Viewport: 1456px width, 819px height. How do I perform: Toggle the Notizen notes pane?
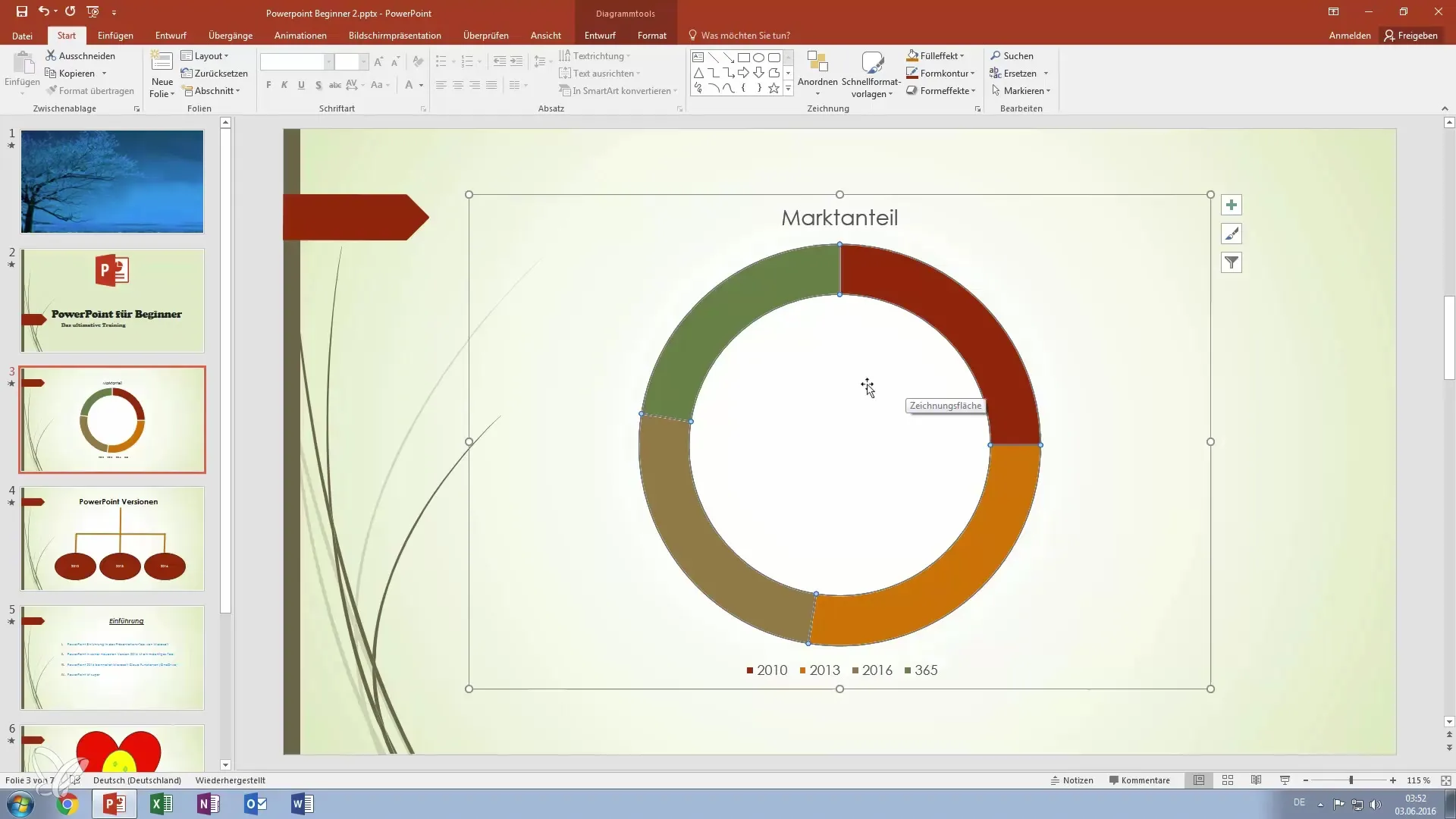click(x=1072, y=780)
